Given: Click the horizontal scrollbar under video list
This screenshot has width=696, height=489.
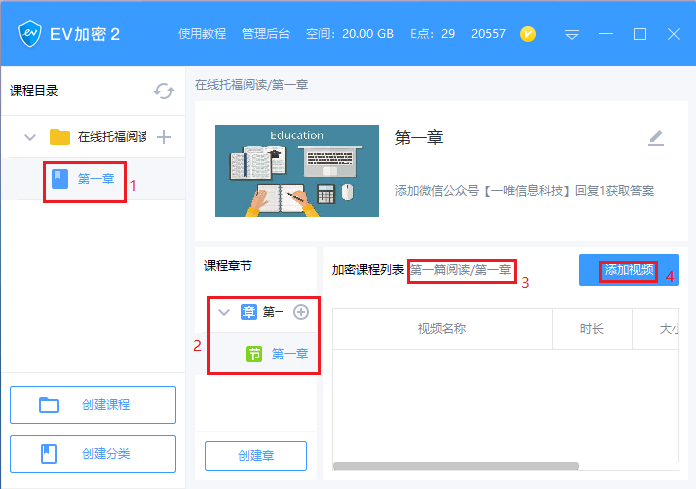Looking at the screenshot, I should [x=455, y=466].
